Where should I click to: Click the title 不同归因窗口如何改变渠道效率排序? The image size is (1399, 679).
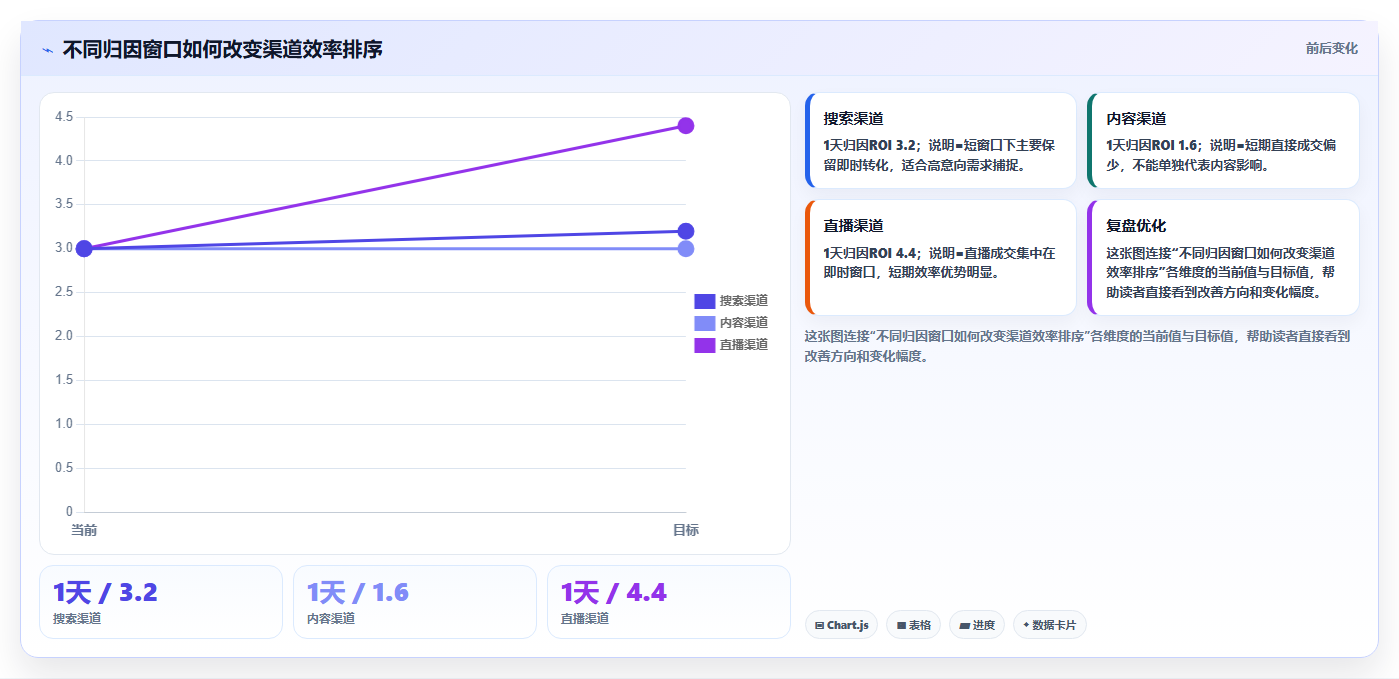point(222,49)
